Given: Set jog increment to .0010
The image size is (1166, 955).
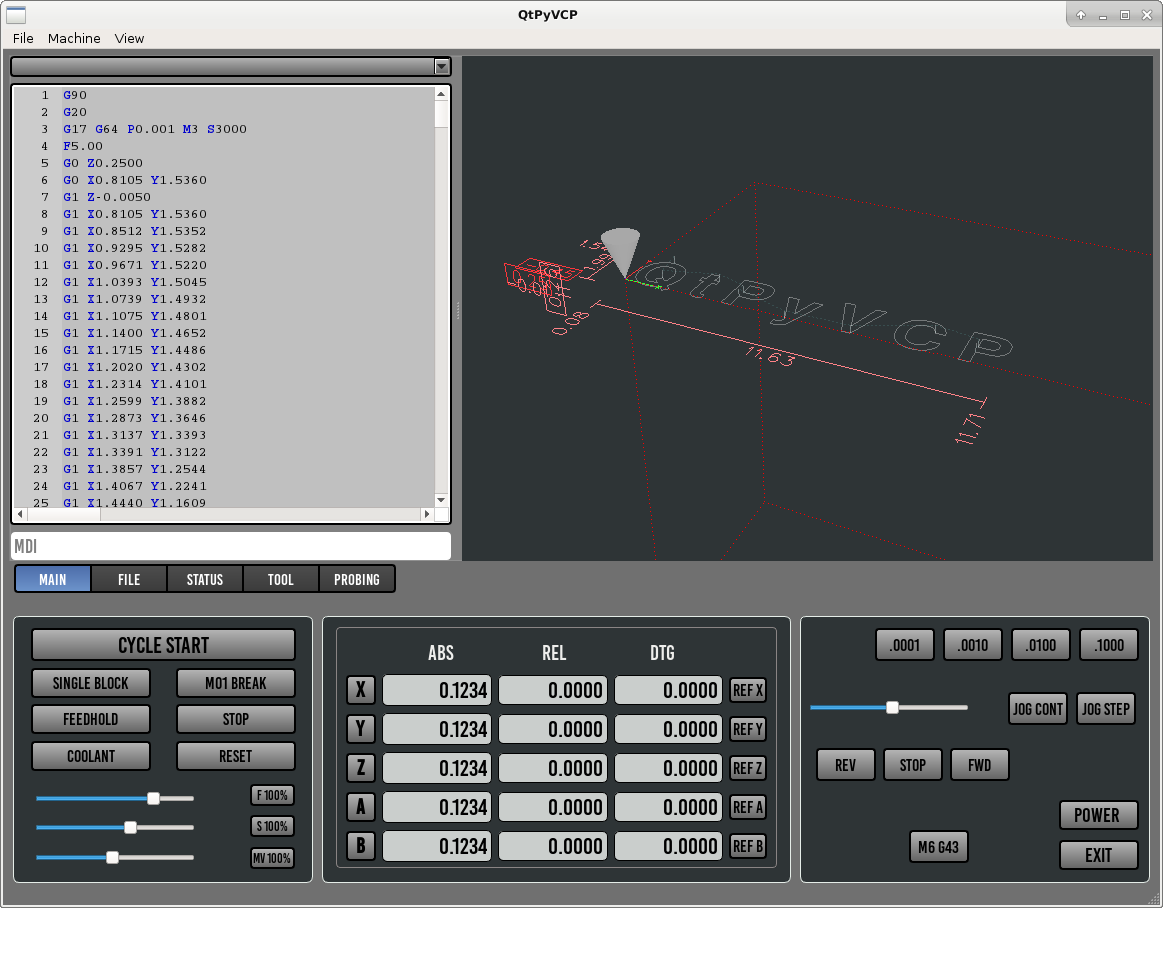Looking at the screenshot, I should (x=973, y=645).
